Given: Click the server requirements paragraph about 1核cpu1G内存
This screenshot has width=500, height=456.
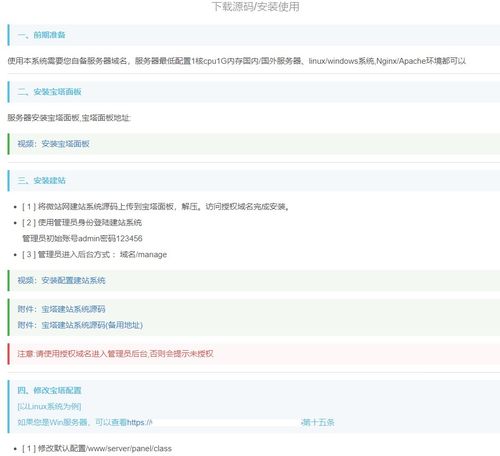Looking at the screenshot, I should click(x=236, y=61).
